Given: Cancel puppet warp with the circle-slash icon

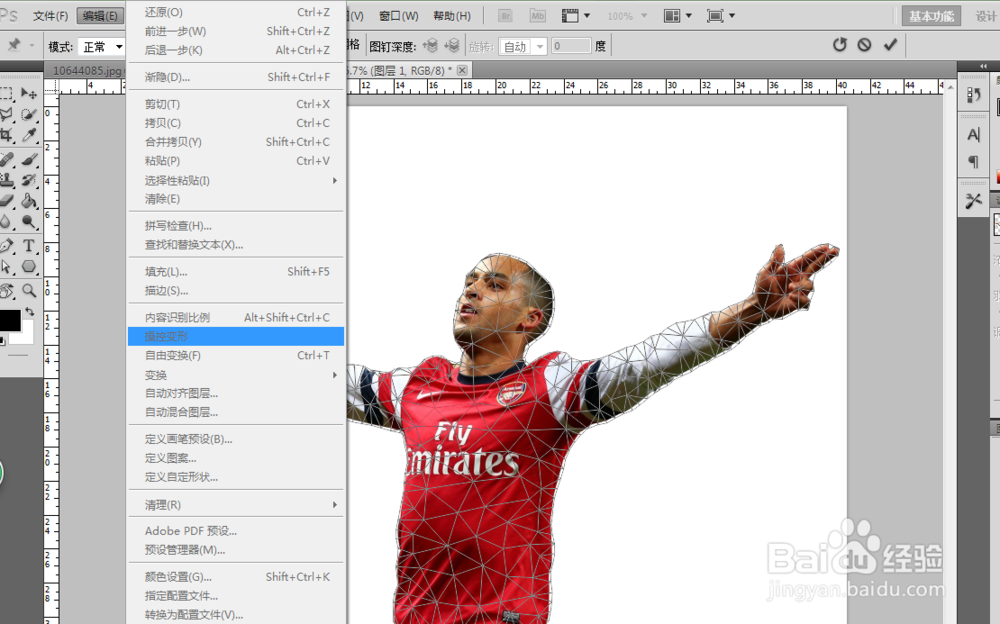Looking at the screenshot, I should pos(864,45).
